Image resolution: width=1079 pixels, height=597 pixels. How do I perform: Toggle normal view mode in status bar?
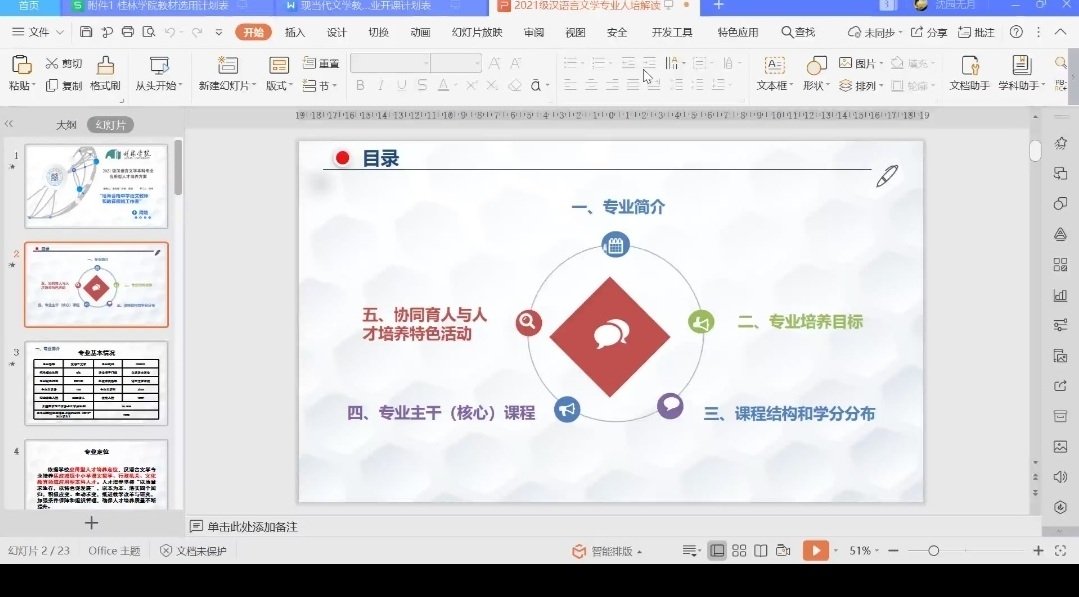(x=717, y=551)
